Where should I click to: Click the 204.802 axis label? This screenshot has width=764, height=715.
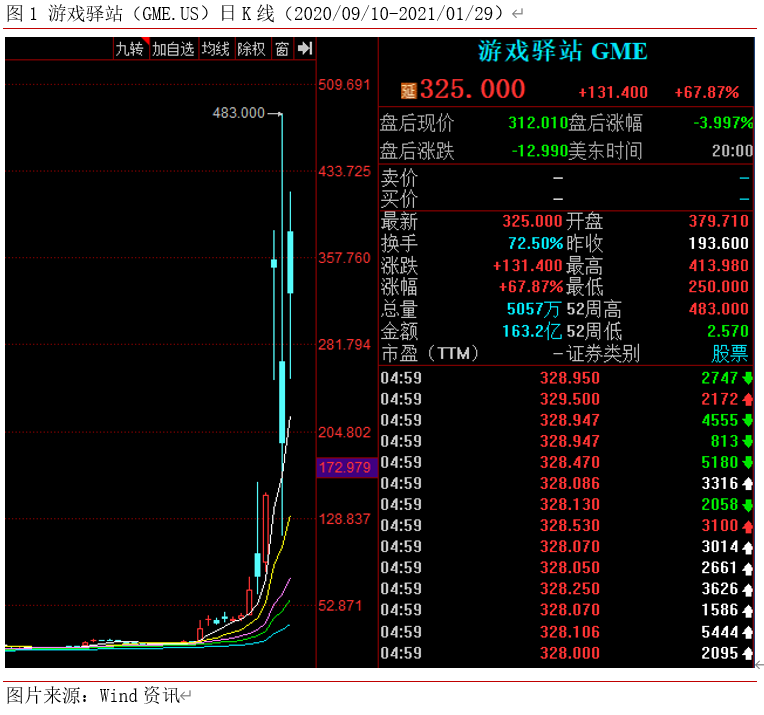(344, 432)
